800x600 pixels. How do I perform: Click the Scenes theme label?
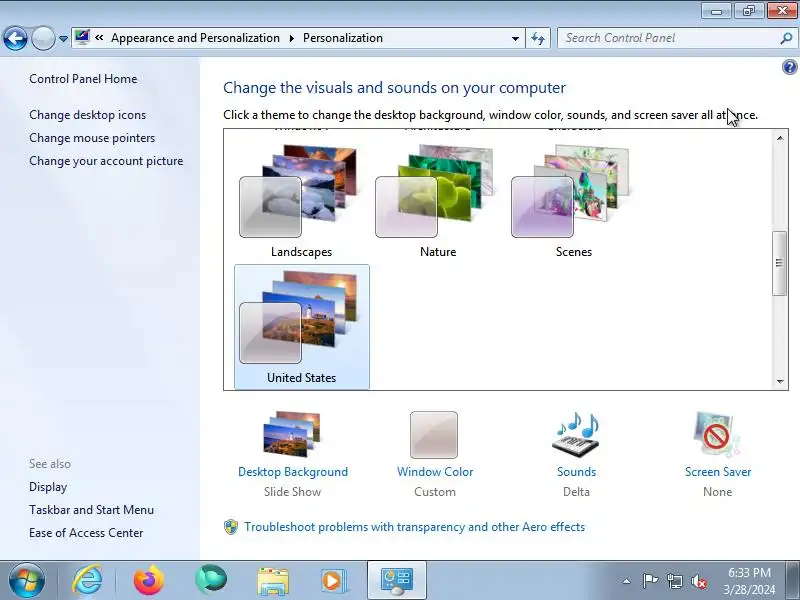pos(573,252)
